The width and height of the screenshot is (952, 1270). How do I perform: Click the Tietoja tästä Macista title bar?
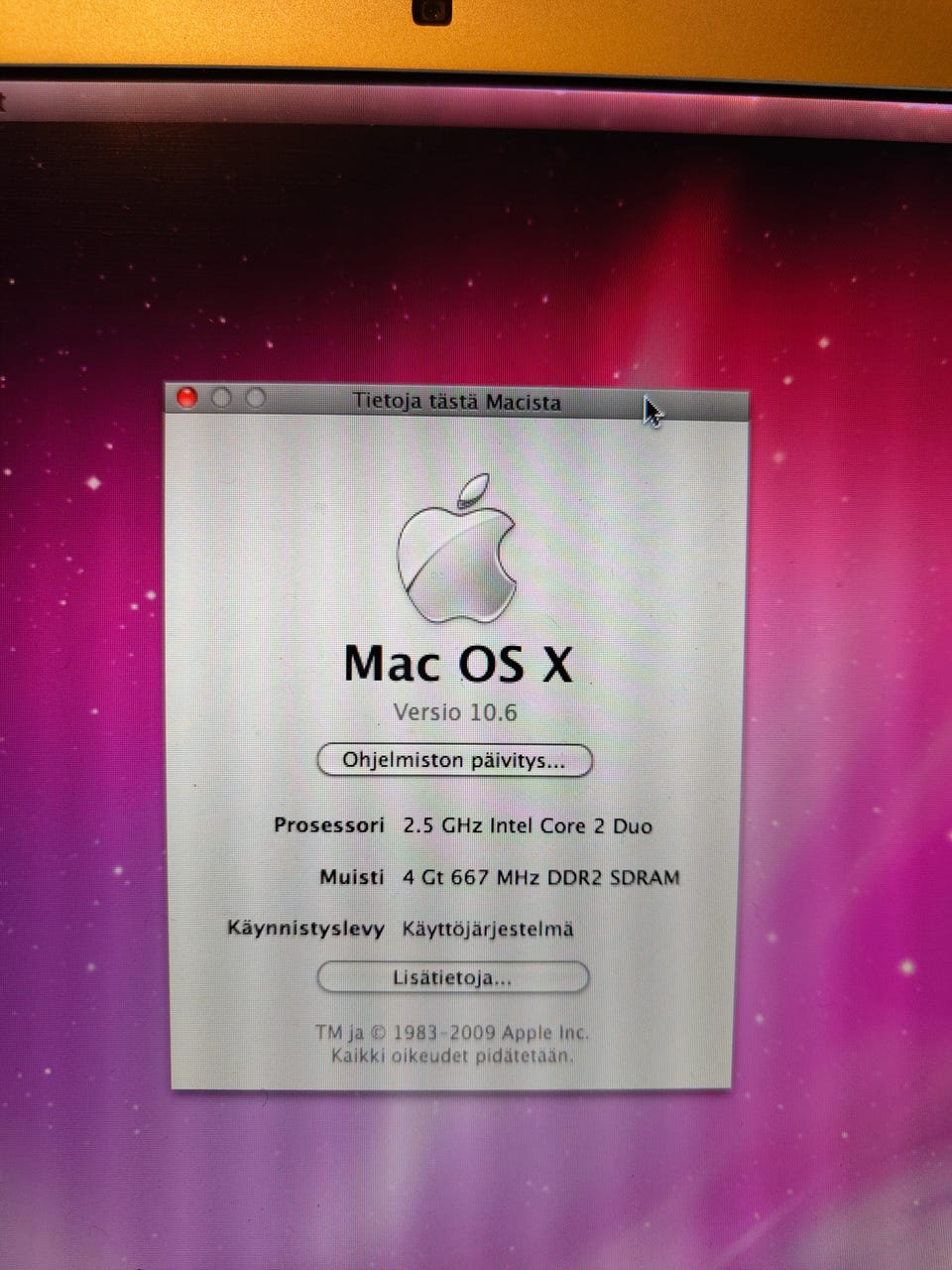[x=457, y=402]
